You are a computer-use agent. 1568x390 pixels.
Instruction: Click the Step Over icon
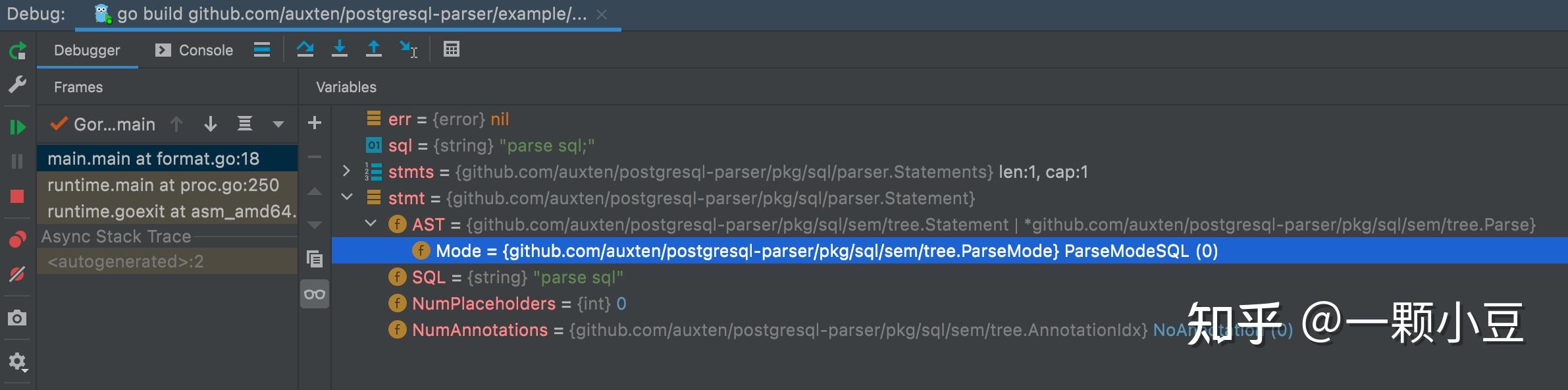(305, 49)
